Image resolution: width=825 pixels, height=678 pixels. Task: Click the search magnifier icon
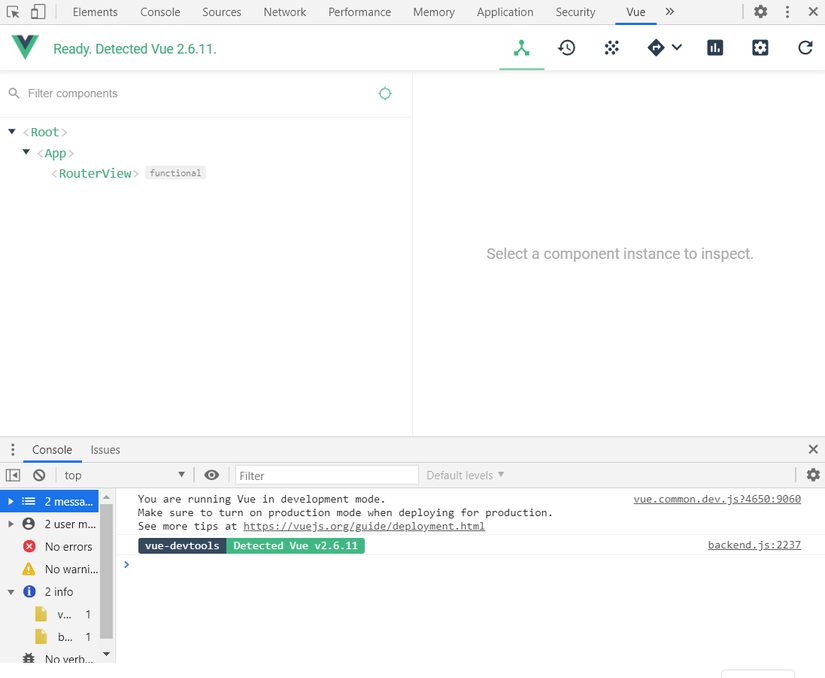14,93
